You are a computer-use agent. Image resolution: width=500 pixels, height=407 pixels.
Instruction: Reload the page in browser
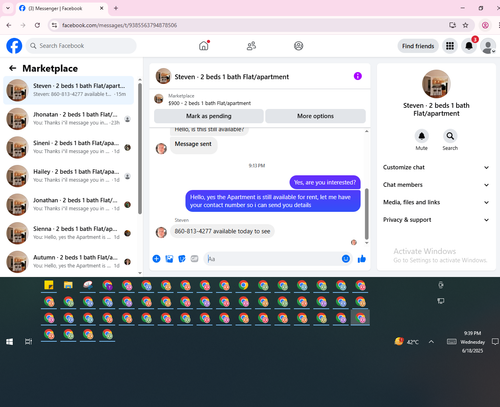click(x=37, y=25)
